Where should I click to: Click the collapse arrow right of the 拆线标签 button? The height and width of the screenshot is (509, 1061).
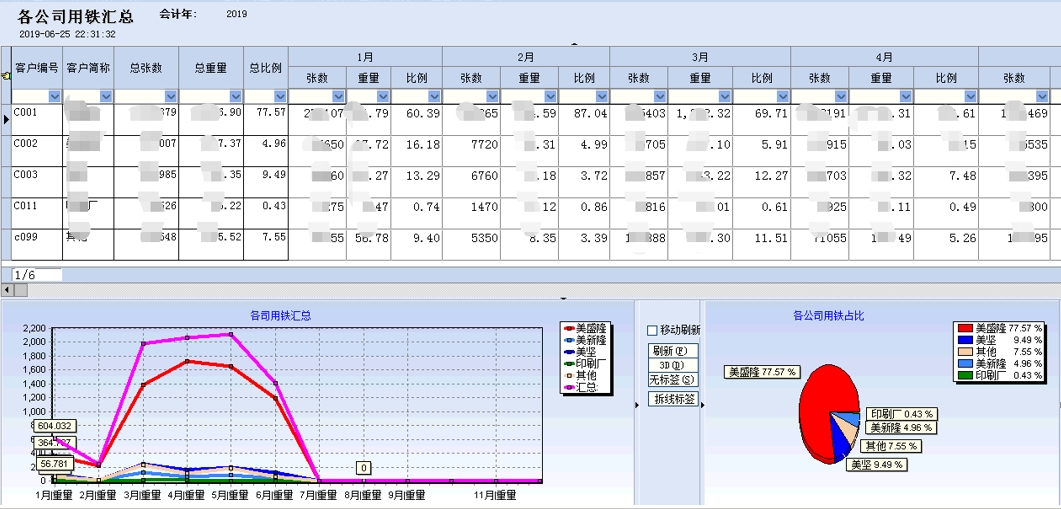[702, 405]
